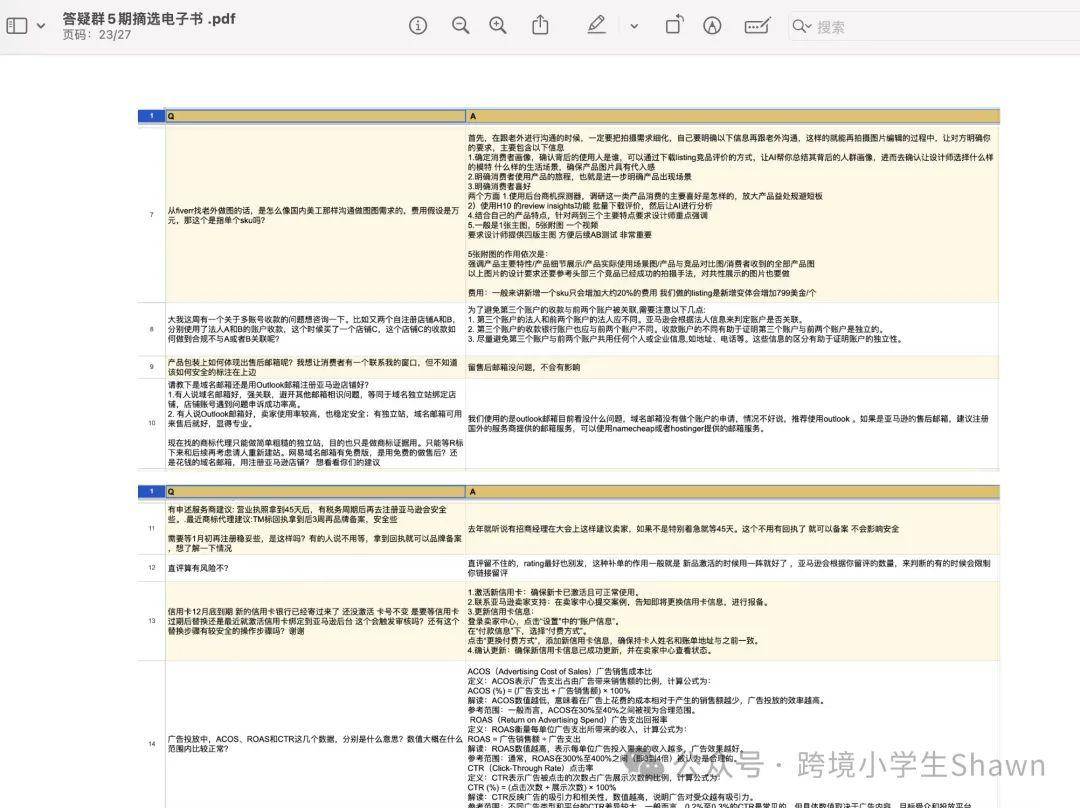Image resolution: width=1080 pixels, height=808 pixels.
Task: Click row number 7 cell
Action: 152,214
